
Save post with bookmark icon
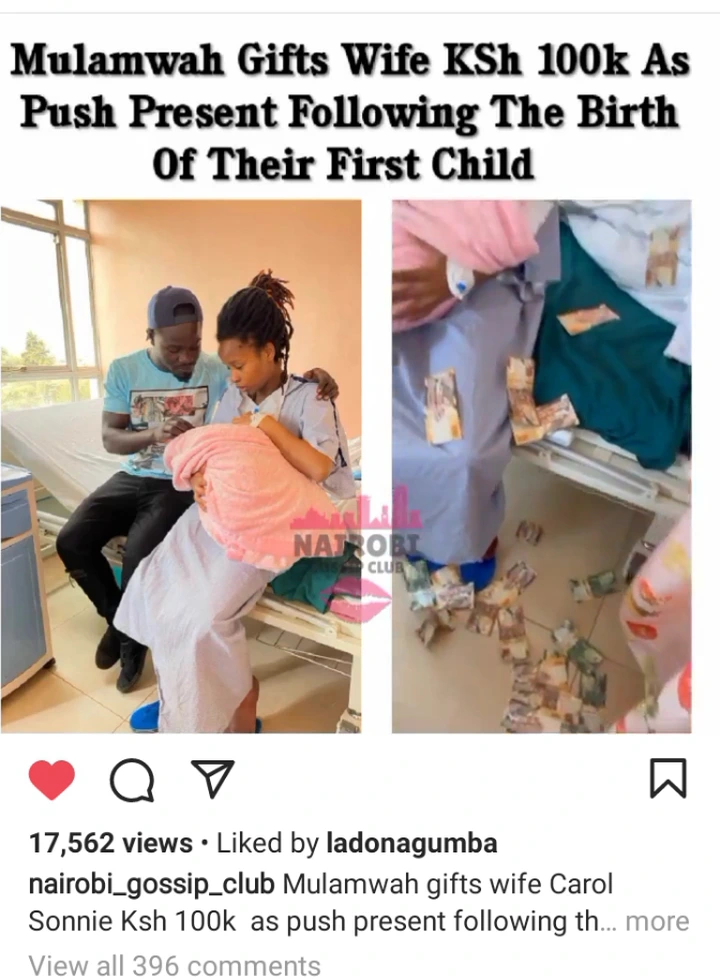click(x=668, y=779)
